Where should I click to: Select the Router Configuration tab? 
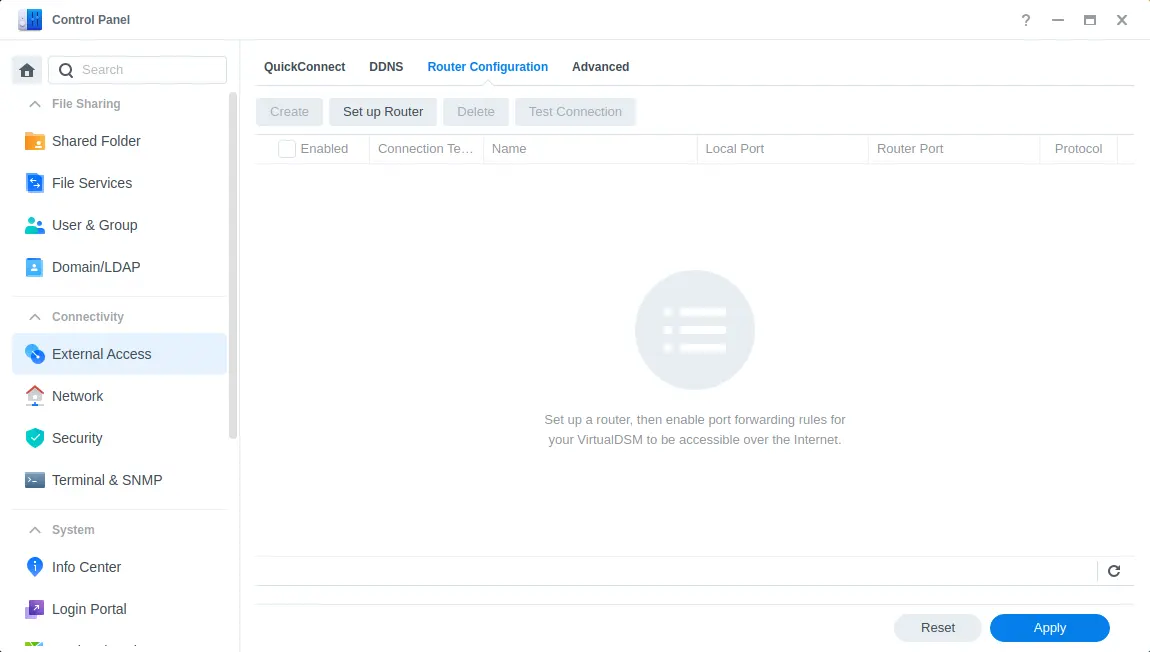click(488, 67)
